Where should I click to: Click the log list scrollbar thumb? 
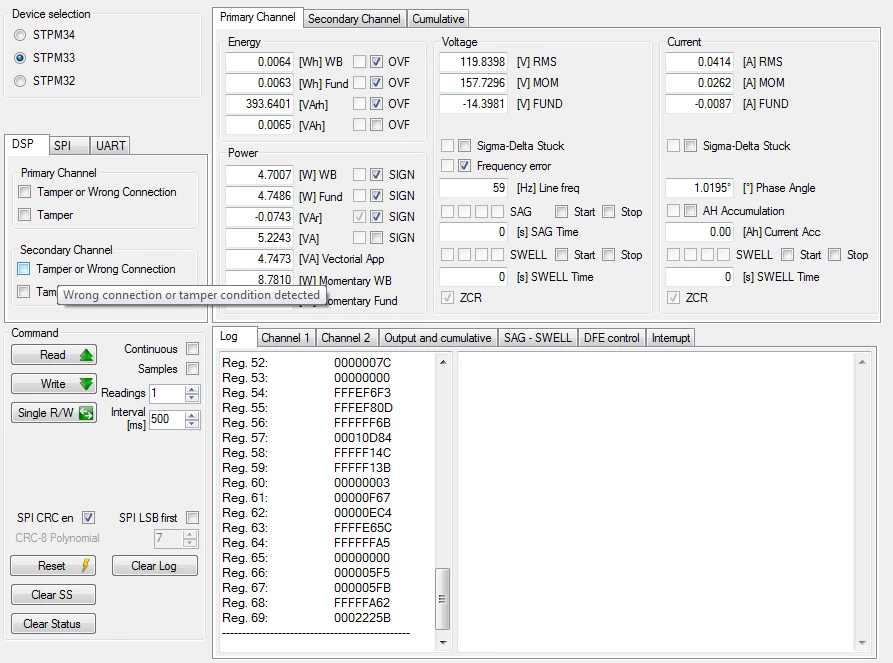tap(443, 598)
